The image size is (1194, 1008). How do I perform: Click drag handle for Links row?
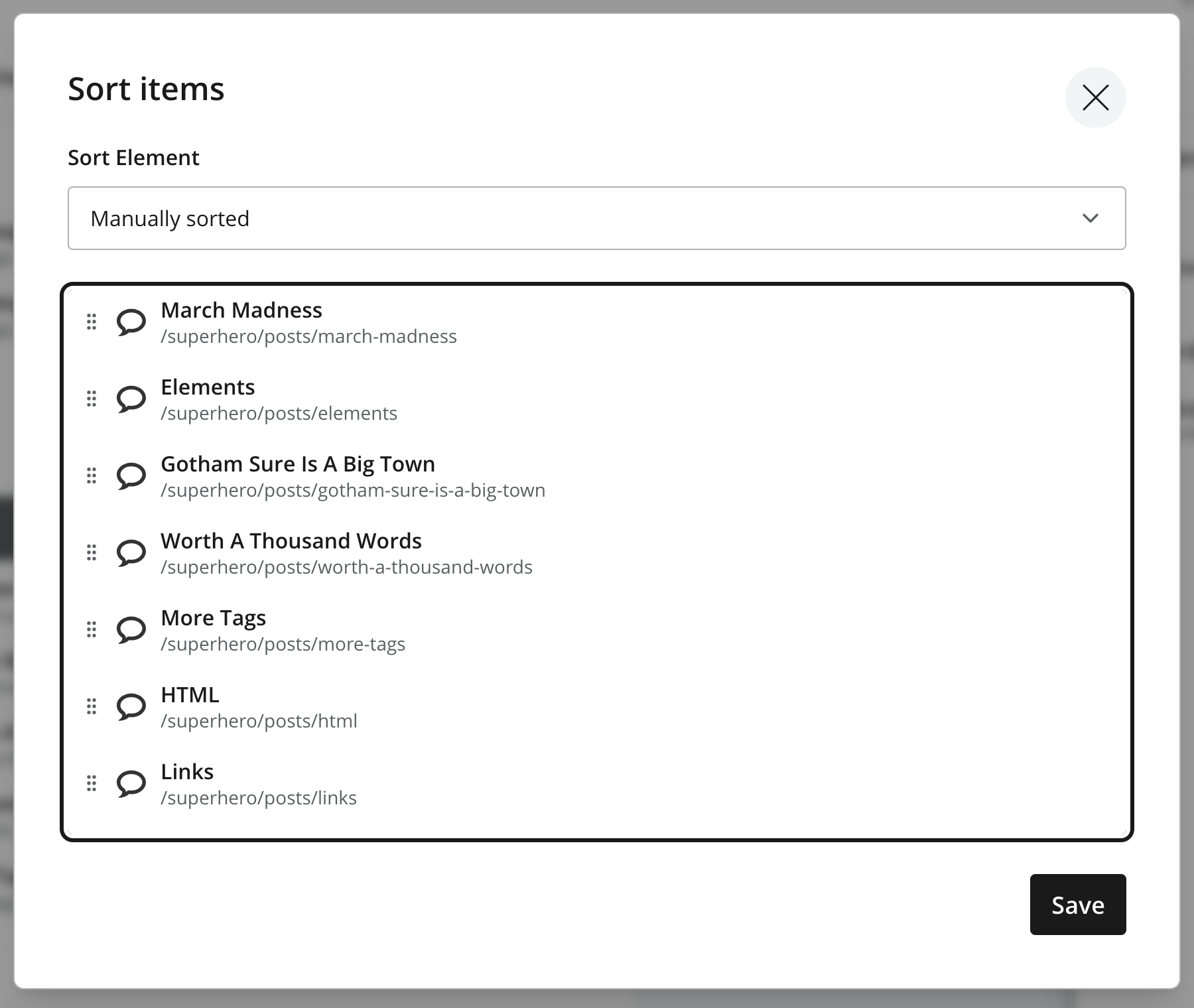[92, 784]
